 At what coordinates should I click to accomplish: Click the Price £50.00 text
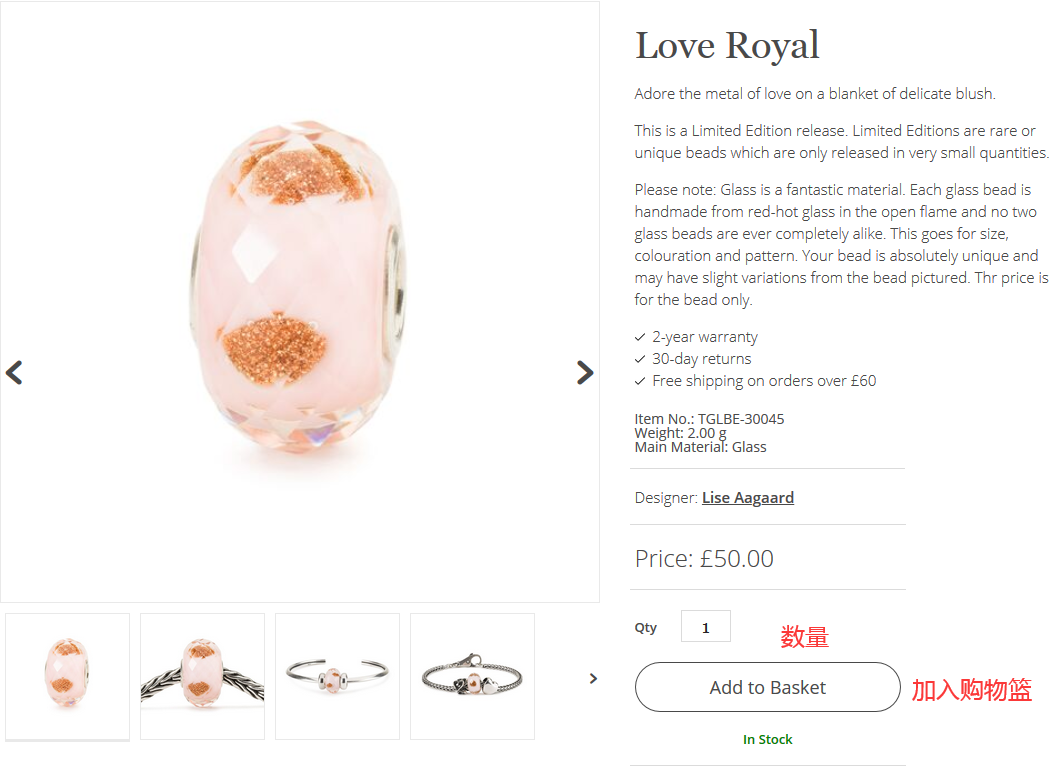tap(704, 558)
